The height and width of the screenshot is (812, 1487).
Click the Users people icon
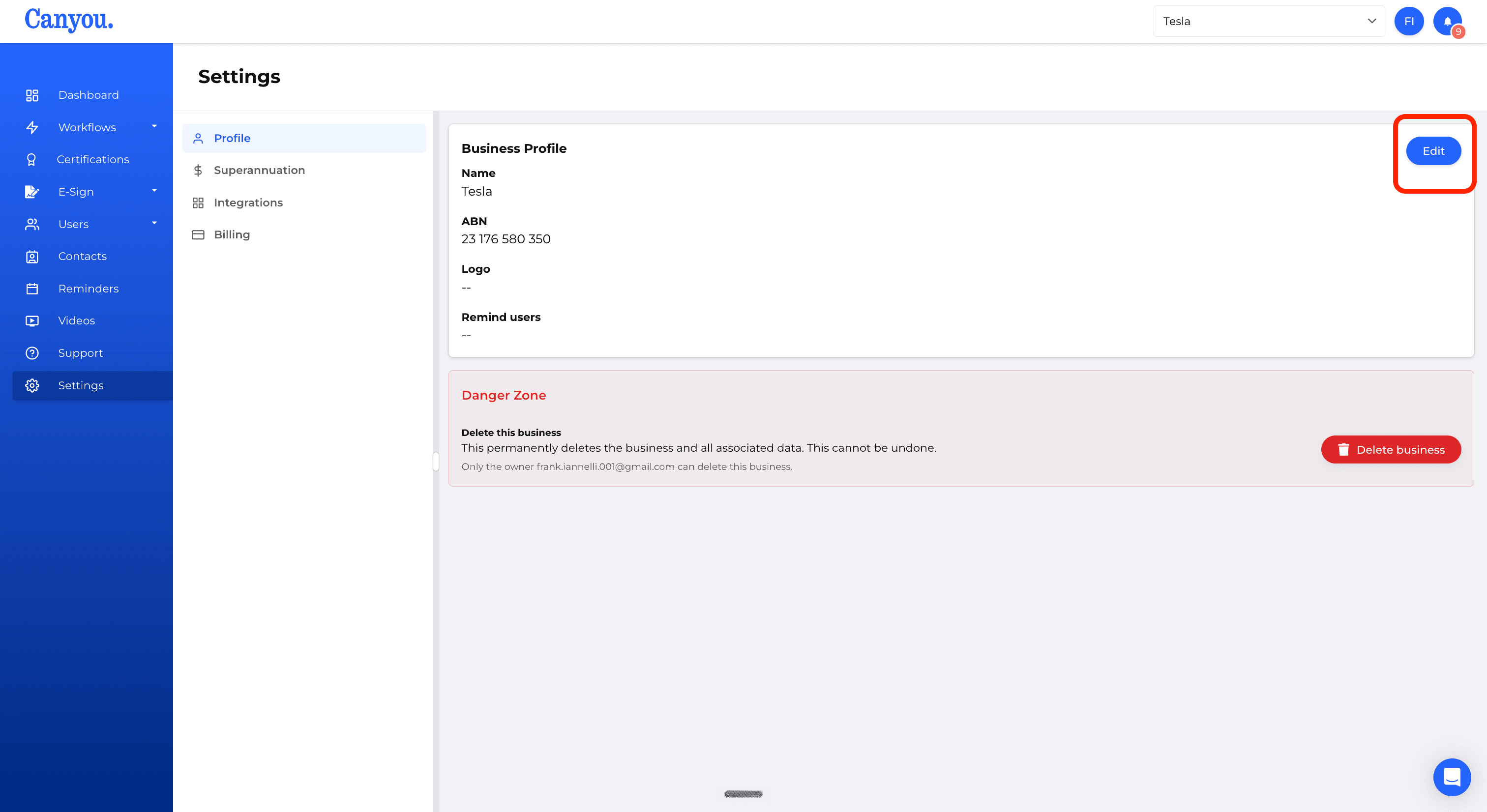32,225
